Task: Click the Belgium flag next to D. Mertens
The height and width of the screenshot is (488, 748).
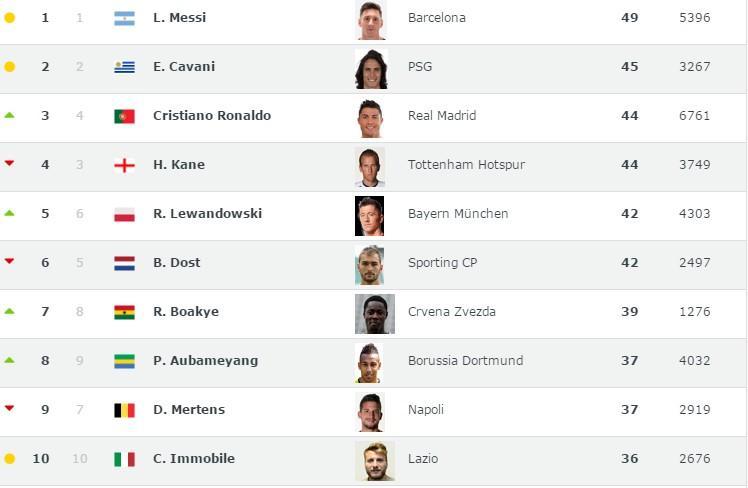Action: tap(125, 411)
